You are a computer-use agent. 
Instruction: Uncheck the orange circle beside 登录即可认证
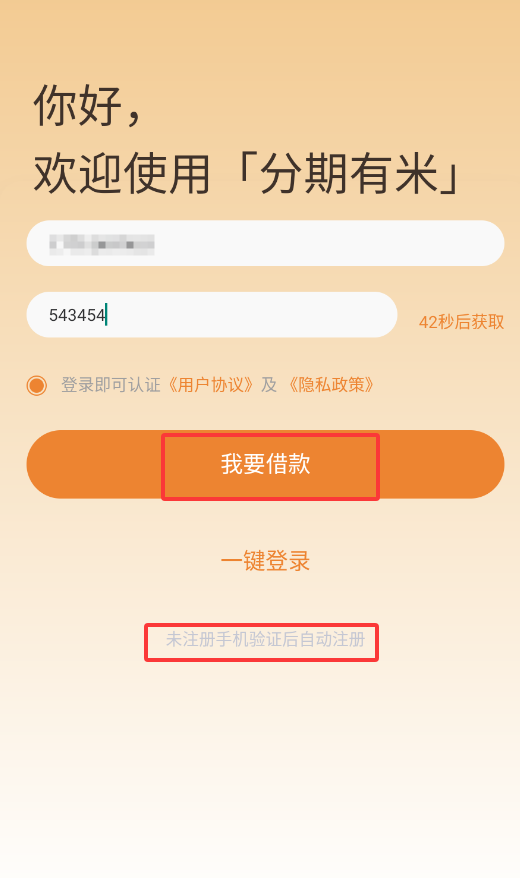37,385
